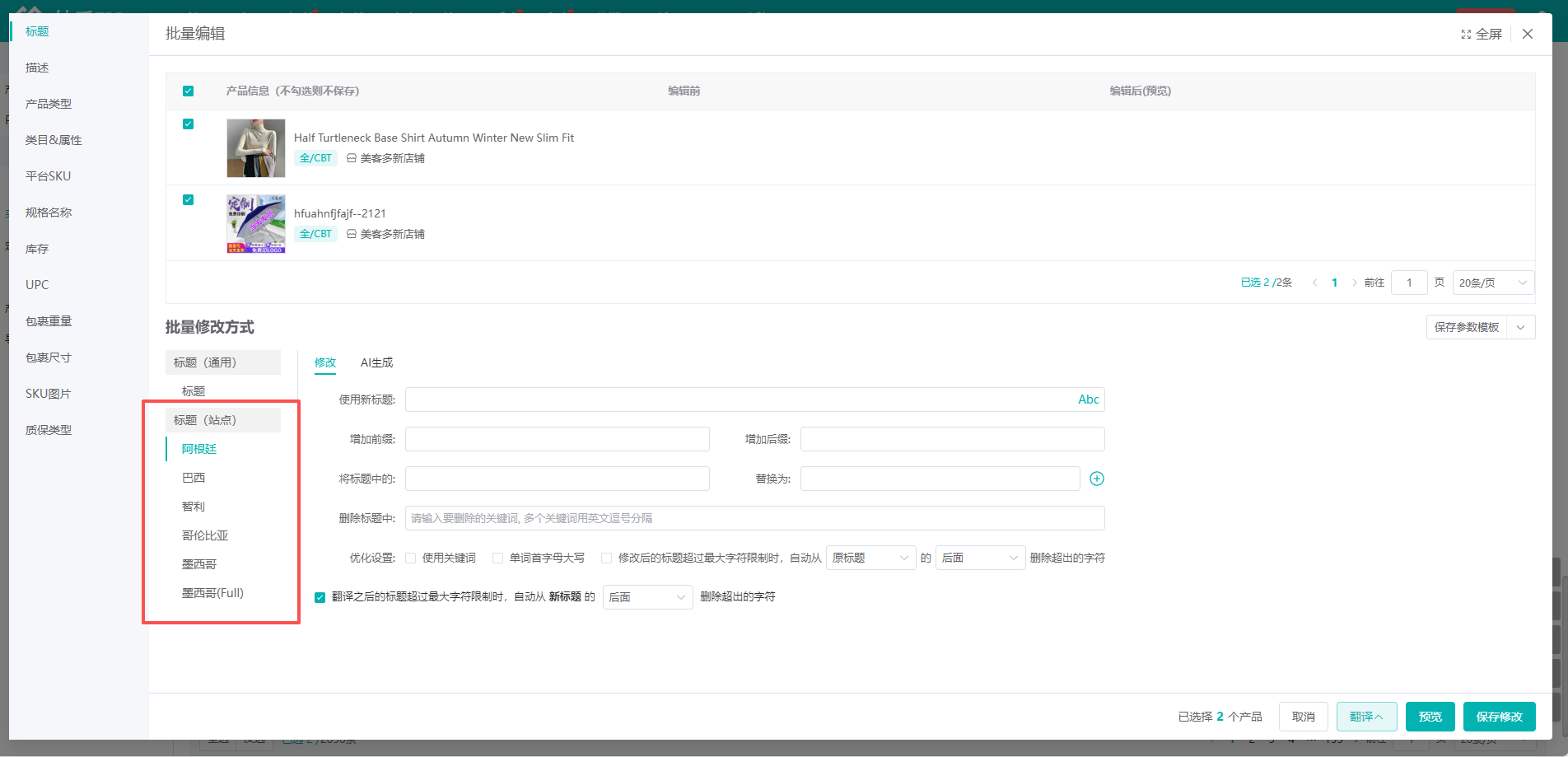The width and height of the screenshot is (1568, 757).
Task: Click the hfuahnfjfajf--2121 product title
Action: (340, 213)
